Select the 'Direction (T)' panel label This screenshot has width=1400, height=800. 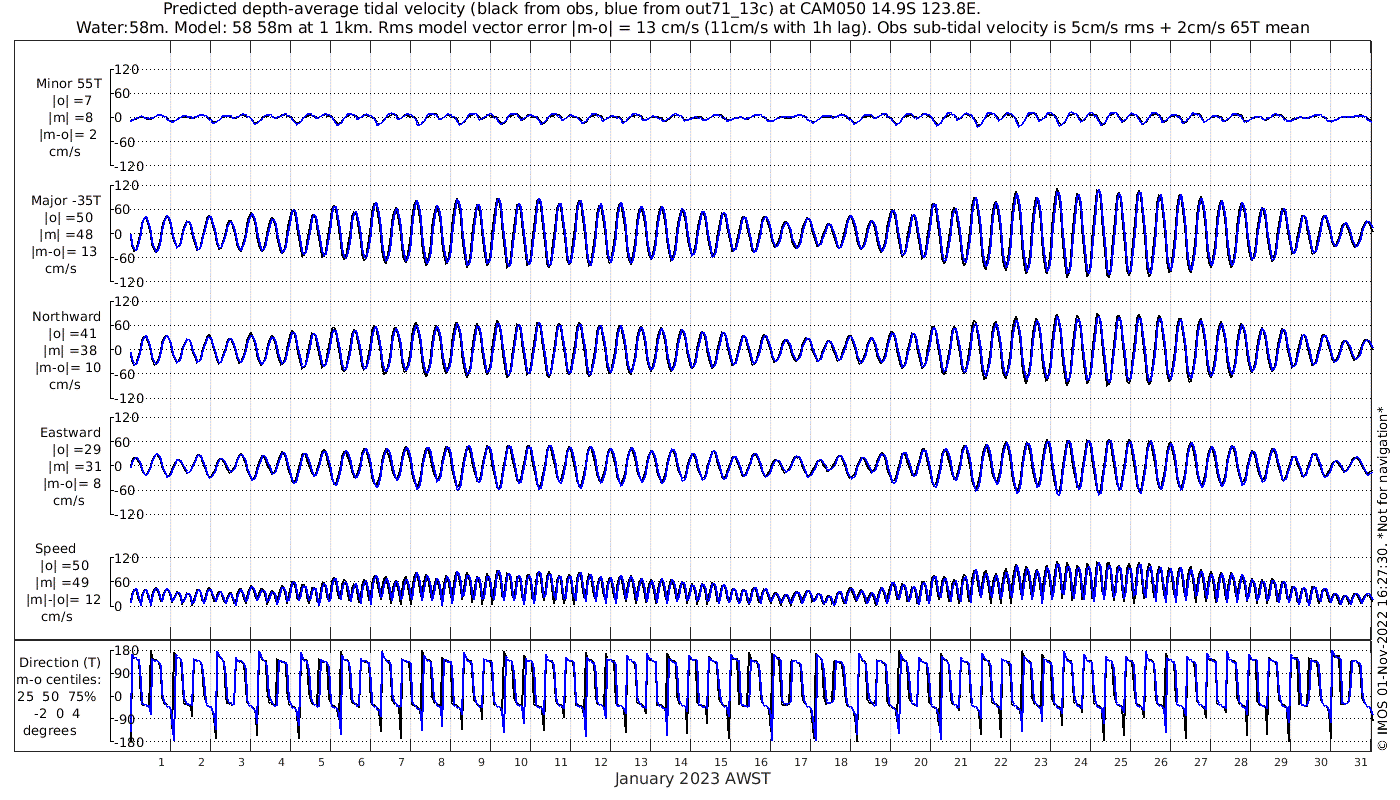[x=62, y=662]
